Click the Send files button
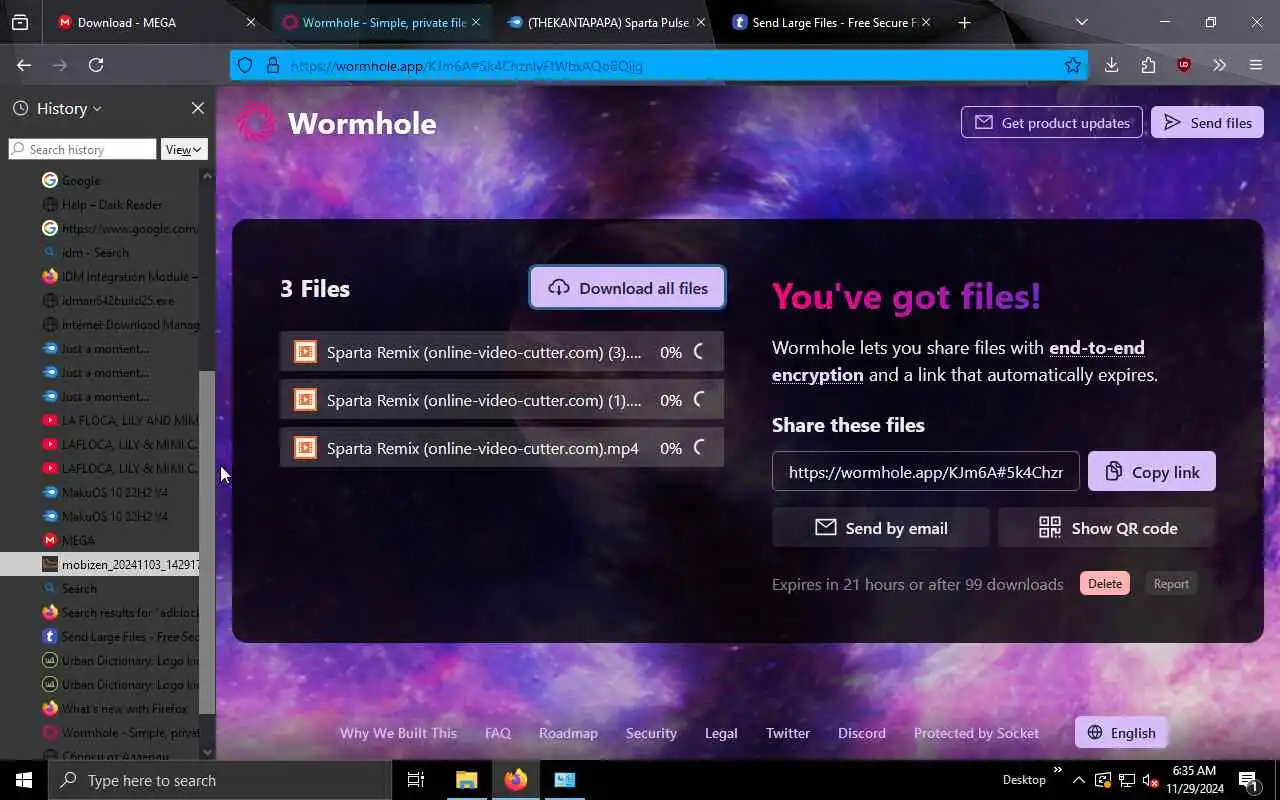1280x800 pixels. tap(1207, 123)
